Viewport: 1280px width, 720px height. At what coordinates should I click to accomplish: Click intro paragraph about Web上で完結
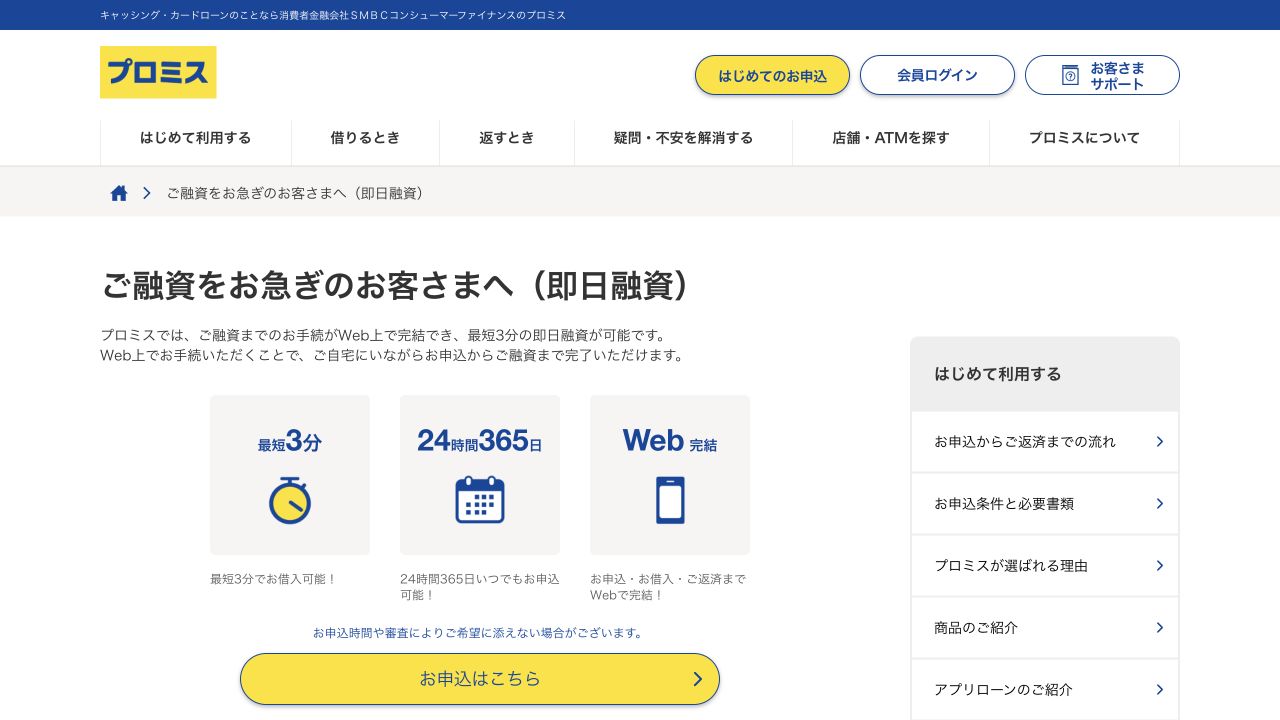[394, 345]
